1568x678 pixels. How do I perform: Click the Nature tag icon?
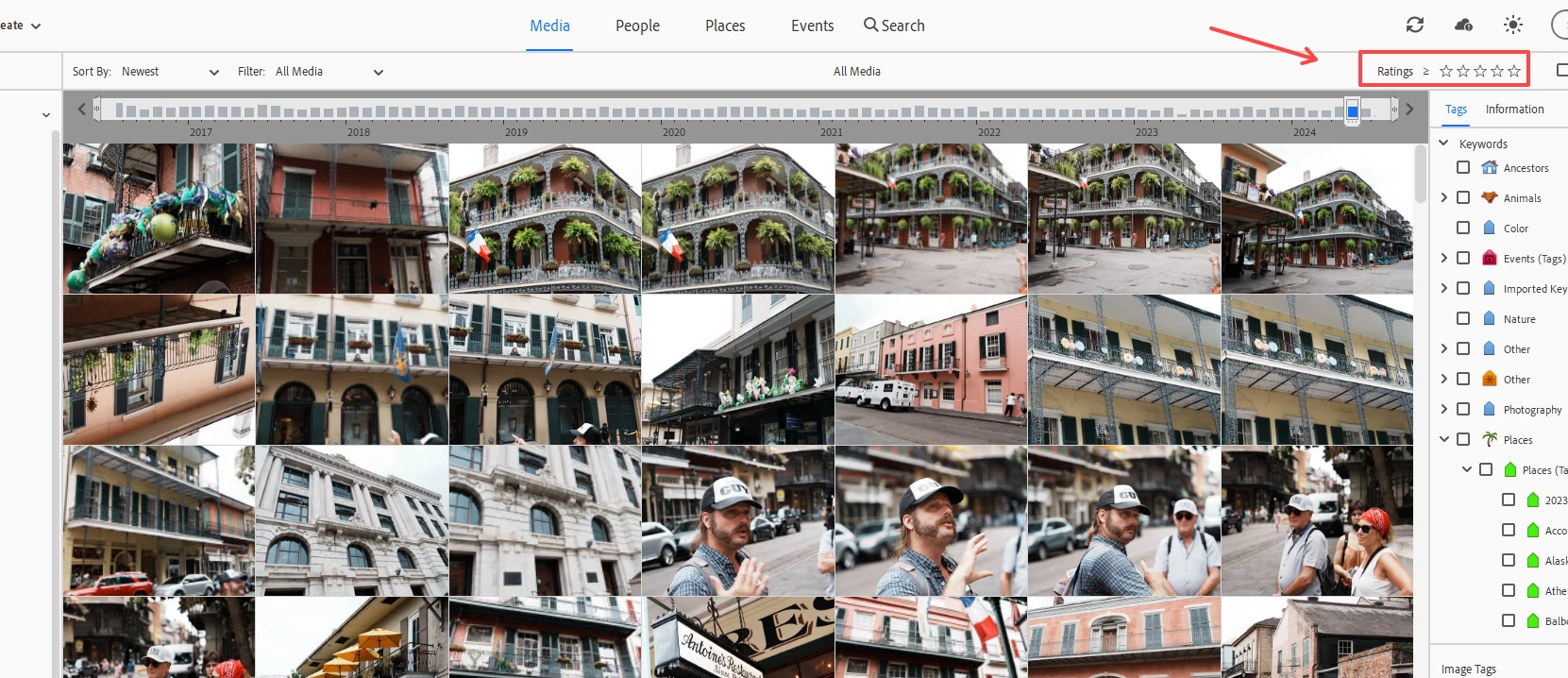pos(1490,318)
